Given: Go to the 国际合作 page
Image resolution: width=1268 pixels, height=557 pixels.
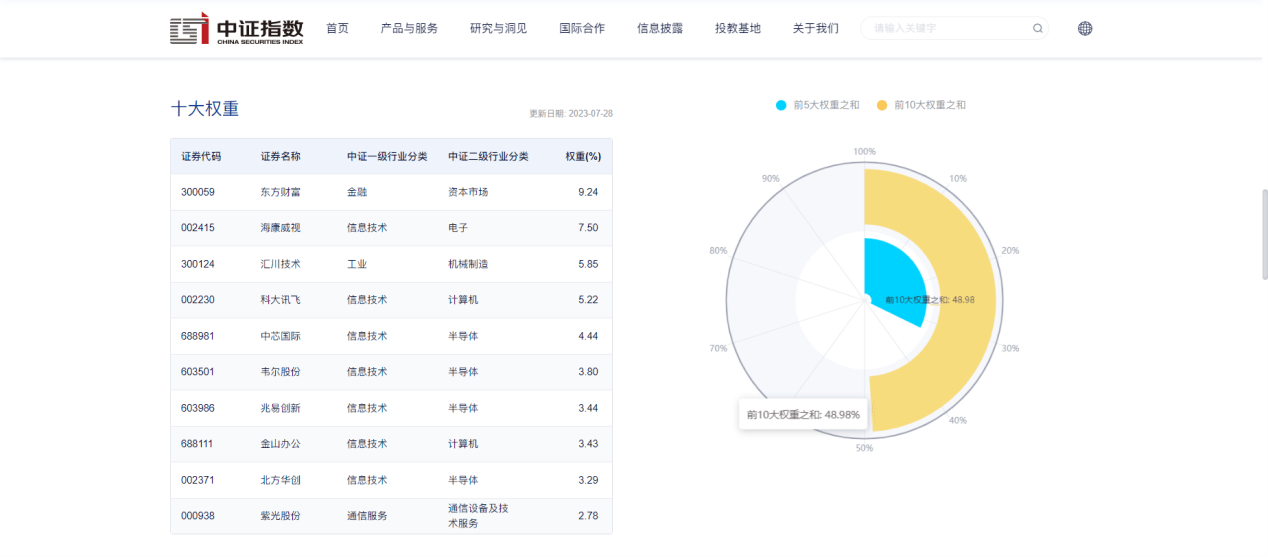Looking at the screenshot, I should click(582, 29).
